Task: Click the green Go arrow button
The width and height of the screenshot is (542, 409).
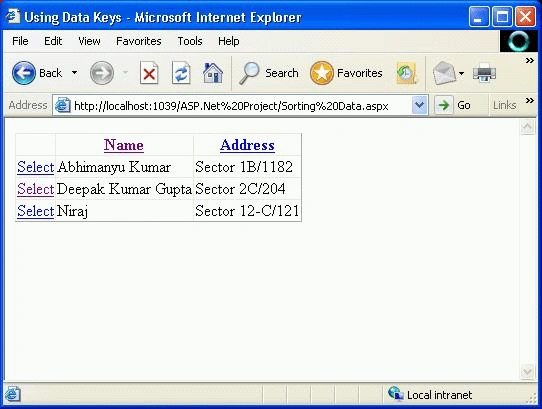Action: (443, 105)
